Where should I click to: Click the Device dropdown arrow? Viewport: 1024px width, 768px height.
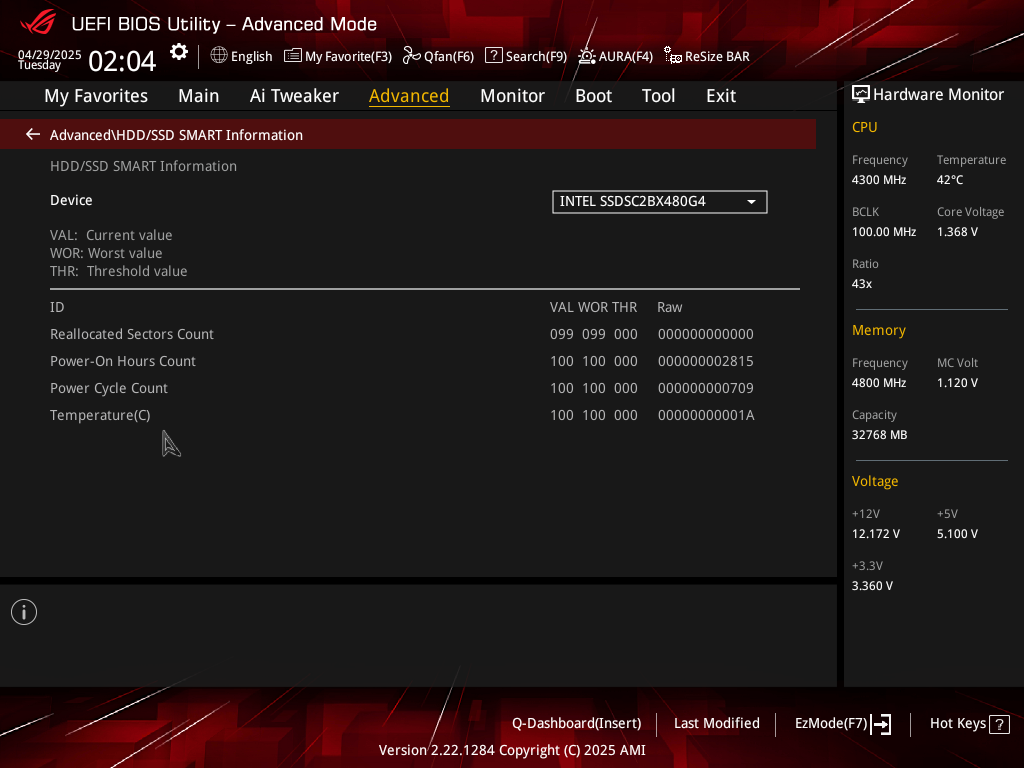click(x=752, y=202)
